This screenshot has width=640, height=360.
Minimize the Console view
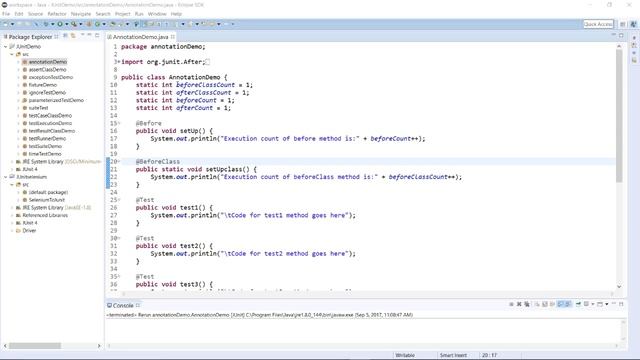coord(614,304)
